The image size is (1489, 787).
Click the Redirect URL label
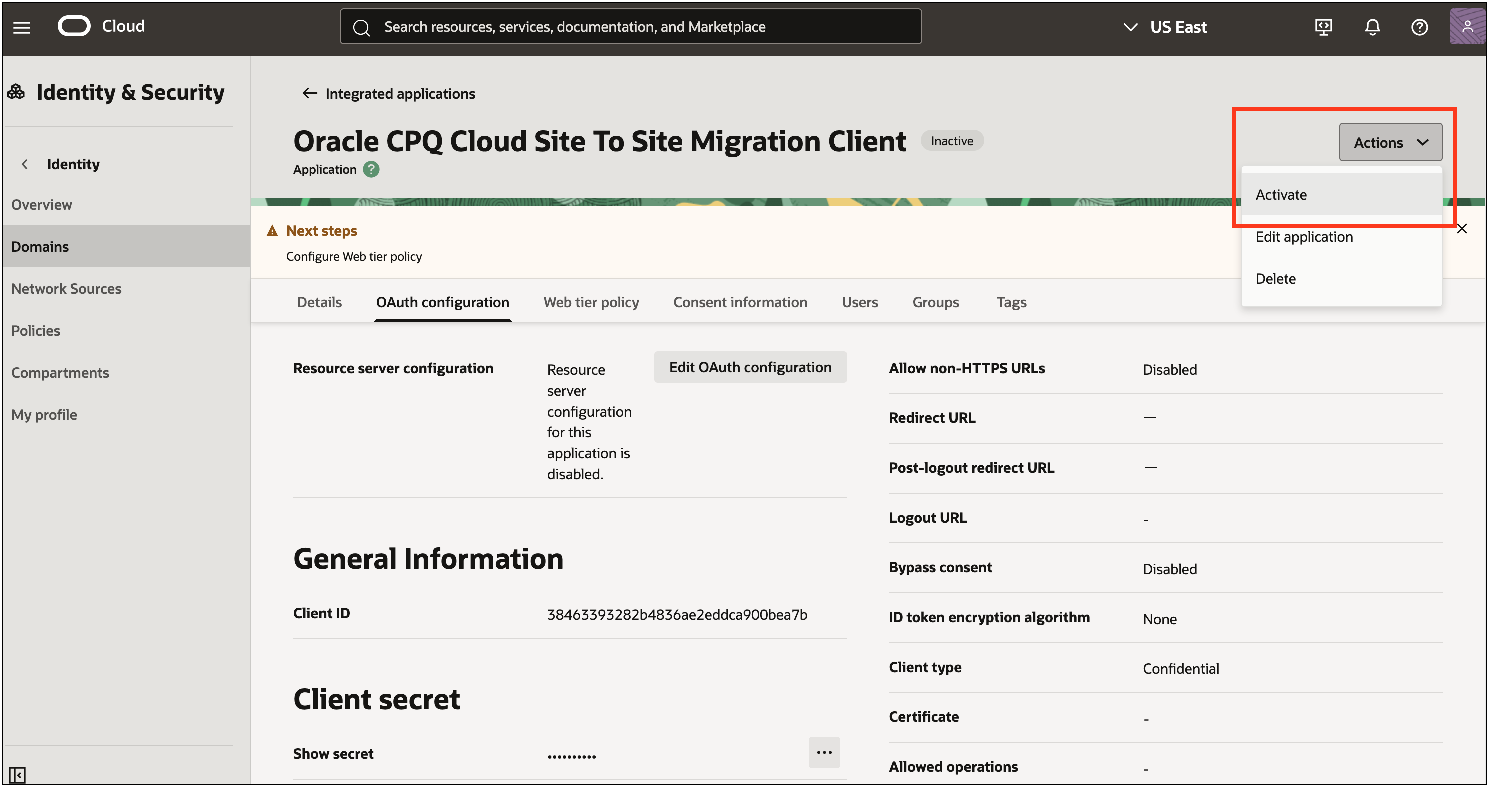932,418
